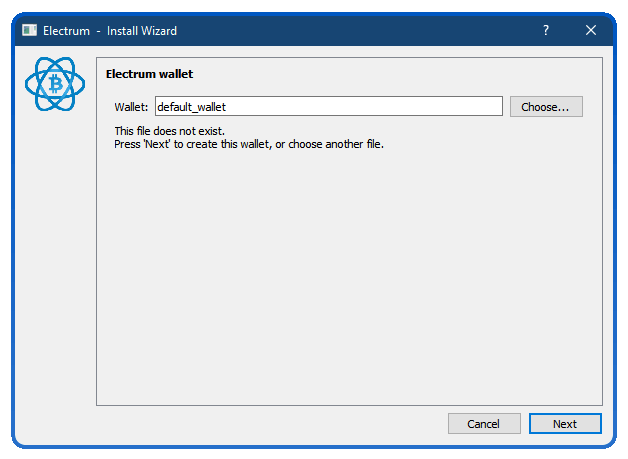Click the 'Electrum wallet' heading
This screenshot has height=459, width=628.
pos(149,74)
